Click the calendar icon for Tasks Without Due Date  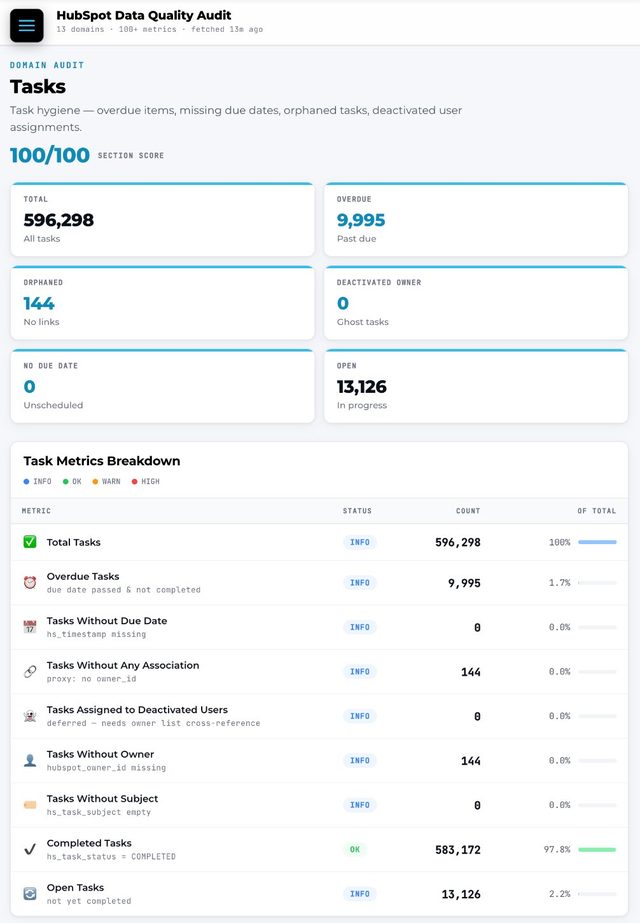coord(30,627)
